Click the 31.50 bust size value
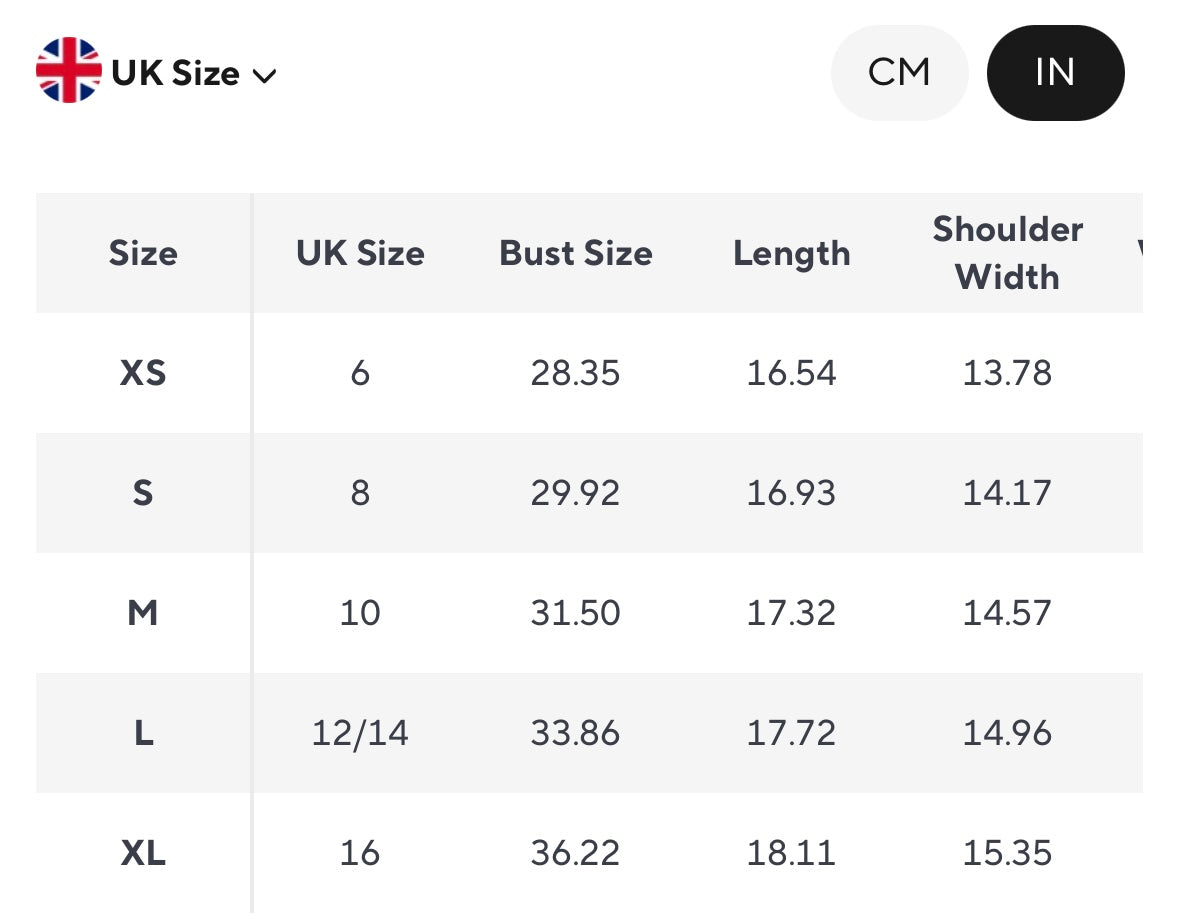Viewport: 1179px width, 918px height. tap(576, 613)
